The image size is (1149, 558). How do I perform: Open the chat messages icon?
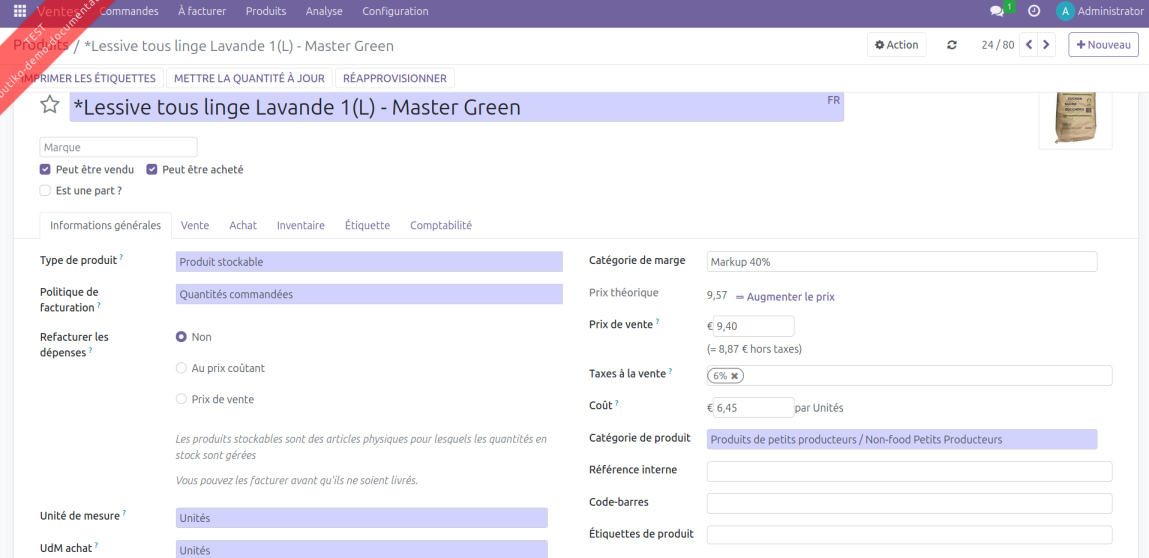point(997,11)
